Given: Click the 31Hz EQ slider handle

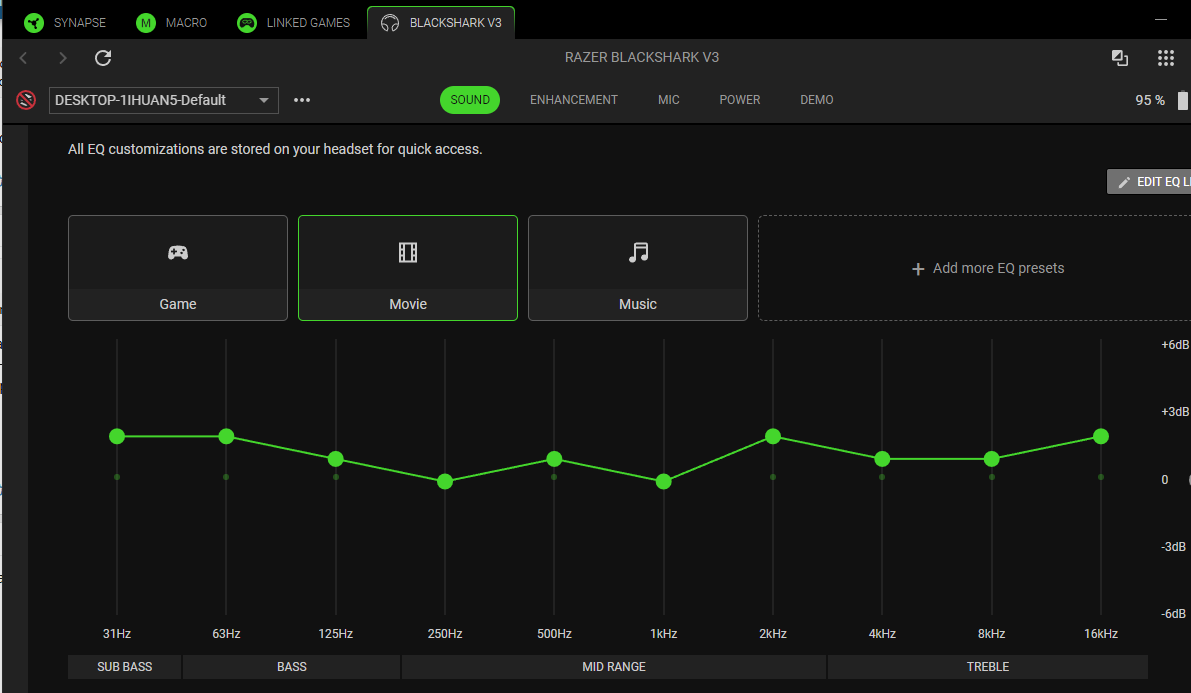Looking at the screenshot, I should coord(117,436).
